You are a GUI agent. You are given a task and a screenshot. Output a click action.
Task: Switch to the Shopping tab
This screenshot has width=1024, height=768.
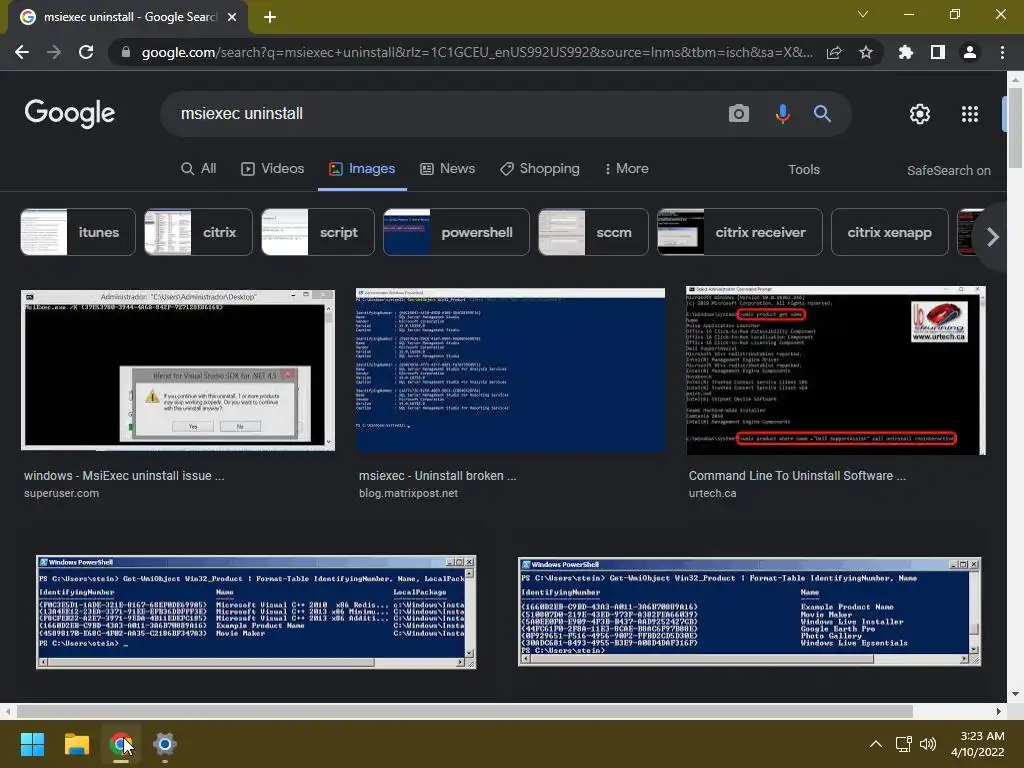[x=539, y=168]
